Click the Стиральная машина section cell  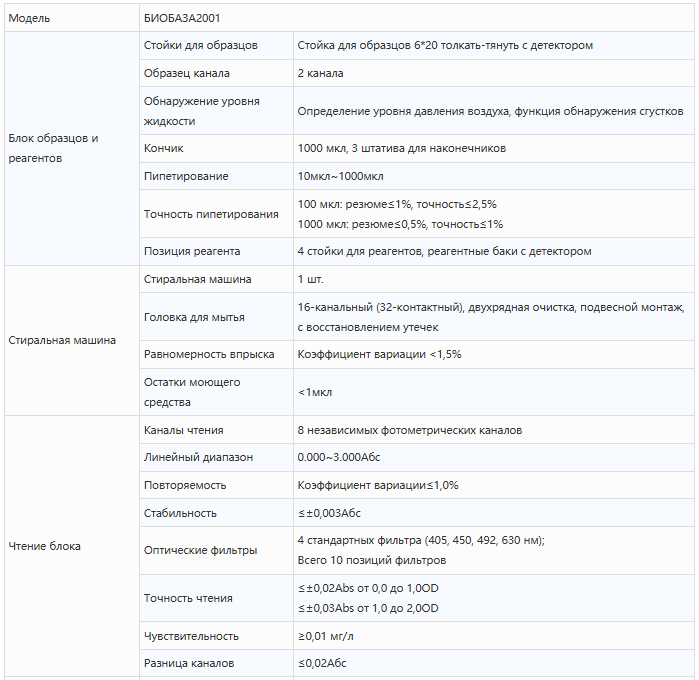(72, 341)
